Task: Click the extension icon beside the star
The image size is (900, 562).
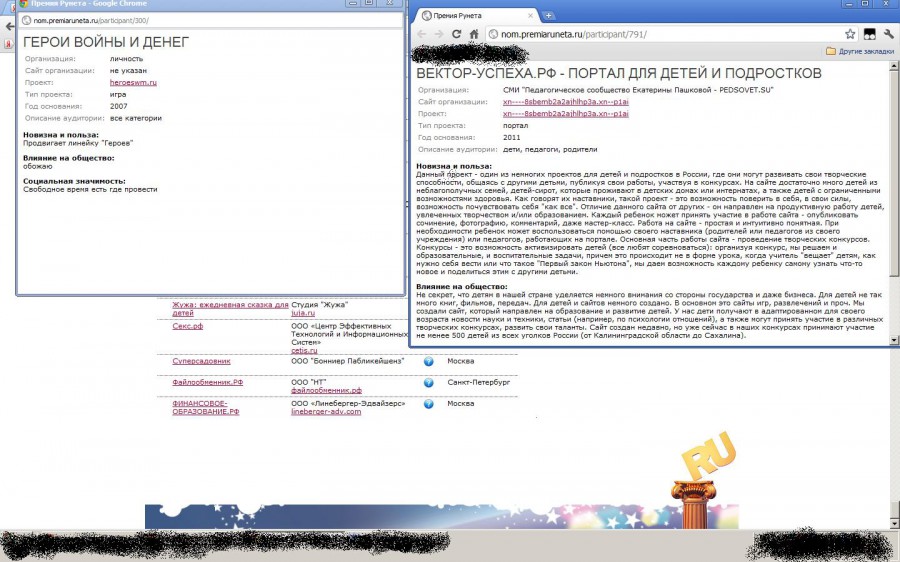Action: pyautogui.click(x=870, y=34)
